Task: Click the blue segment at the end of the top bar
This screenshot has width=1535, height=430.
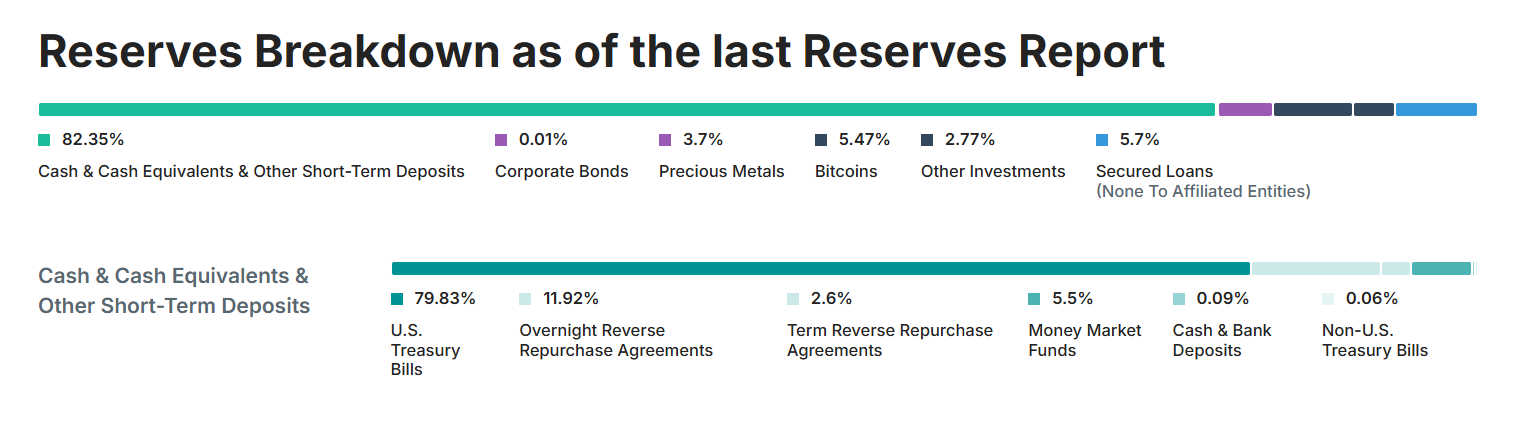Action: (x=1436, y=109)
